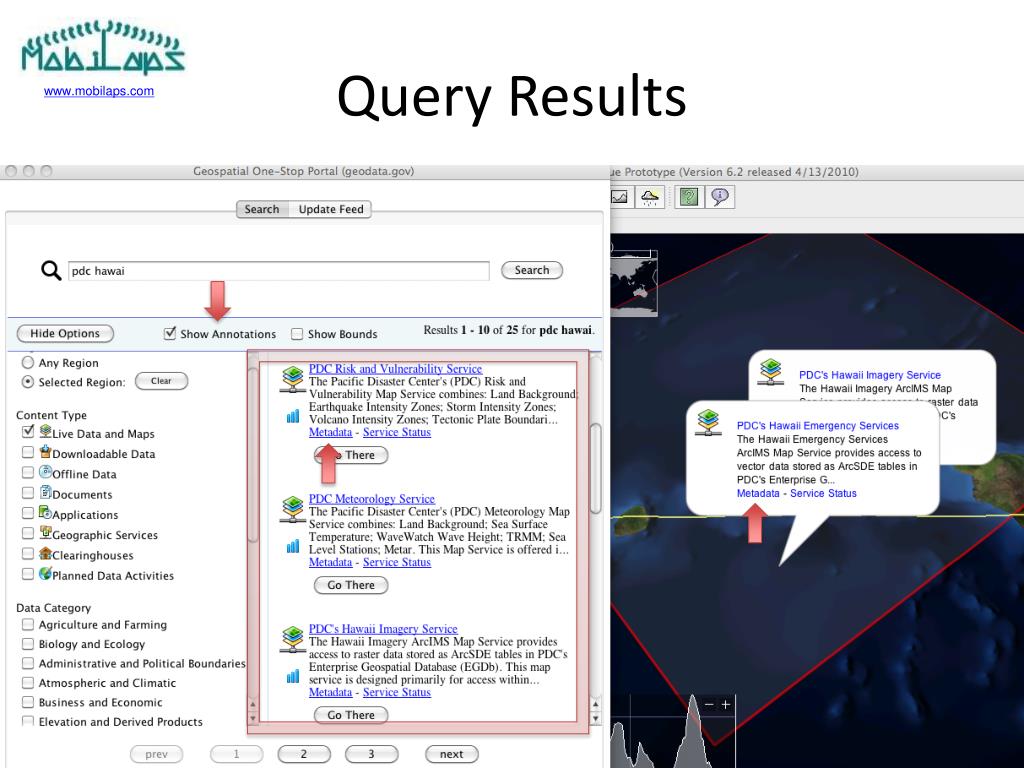Open Service Status for PDC Meteorology result
The height and width of the screenshot is (768, 1024).
point(397,562)
